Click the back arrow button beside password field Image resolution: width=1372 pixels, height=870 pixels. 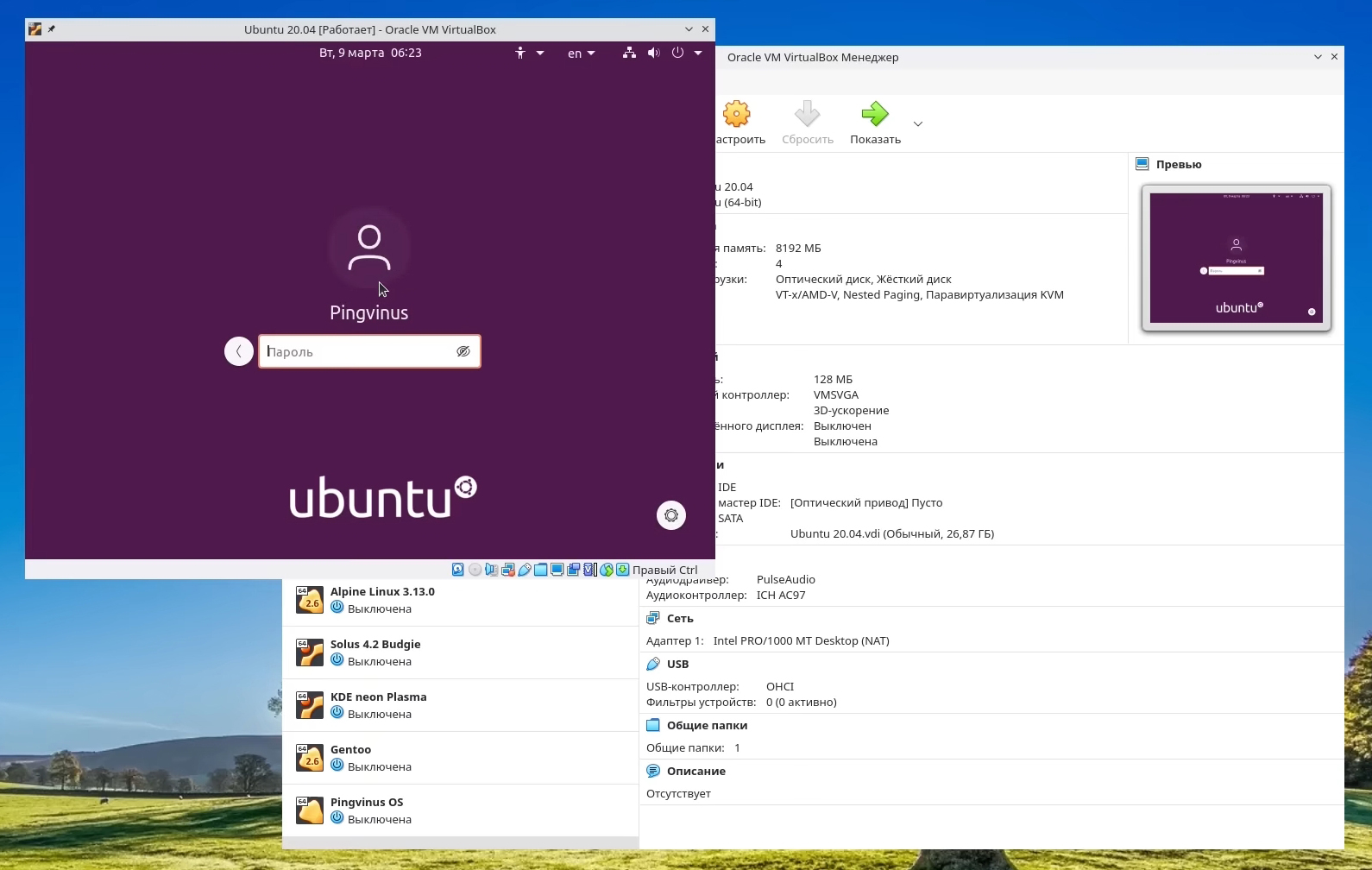coord(239,351)
